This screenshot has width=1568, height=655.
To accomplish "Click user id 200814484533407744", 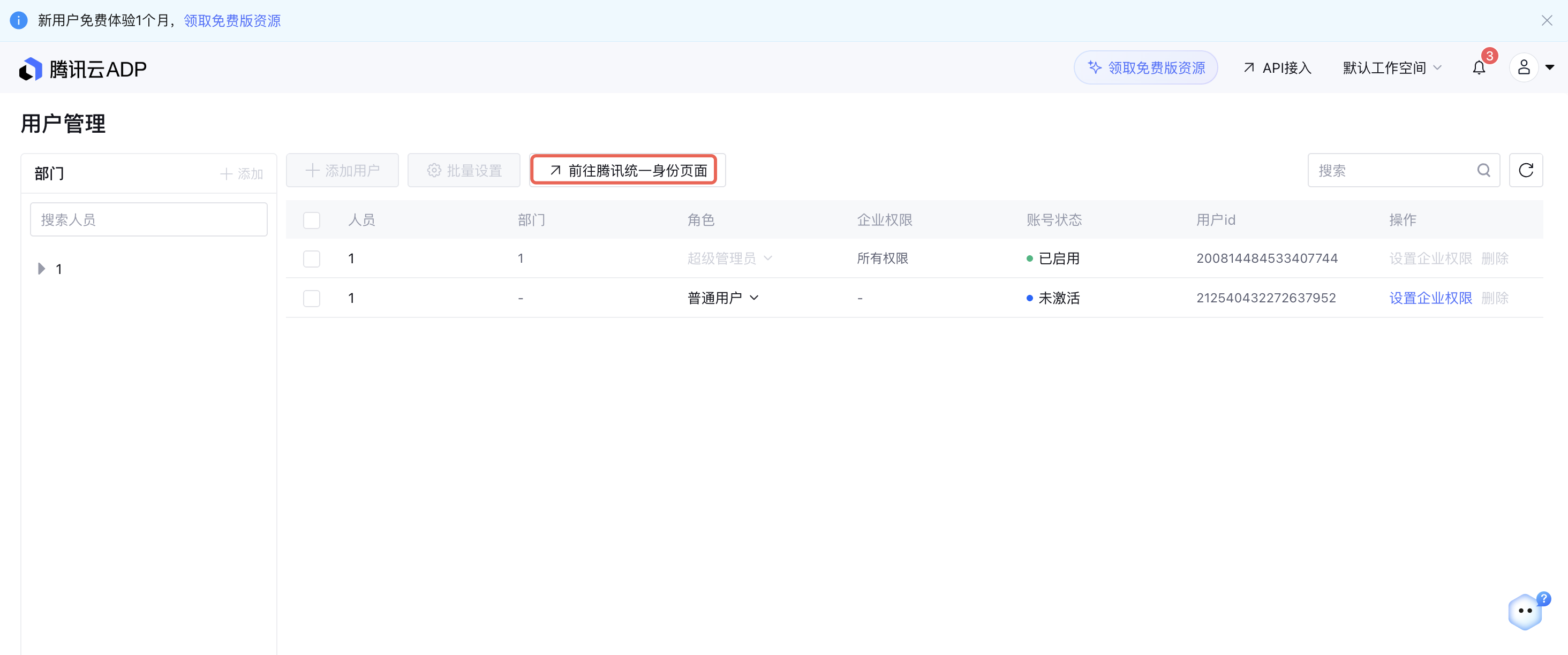I will [x=1267, y=258].
